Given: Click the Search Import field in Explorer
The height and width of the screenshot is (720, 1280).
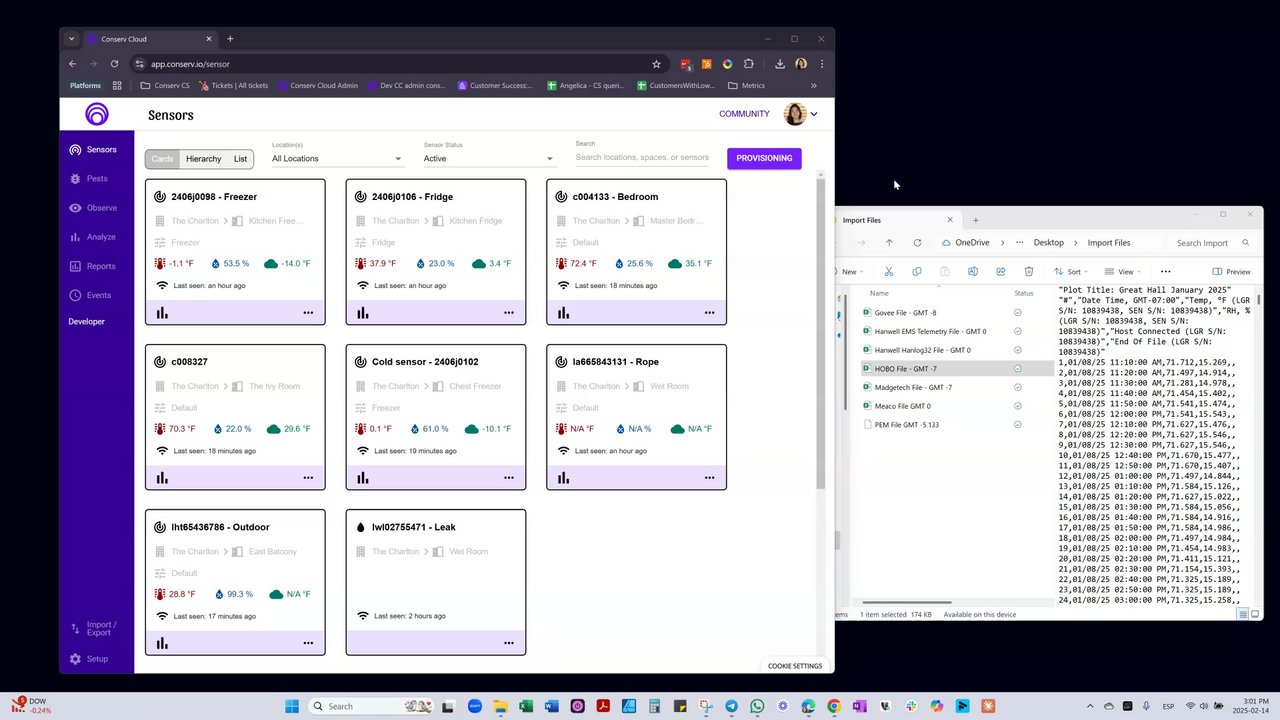Looking at the screenshot, I should [x=1211, y=243].
